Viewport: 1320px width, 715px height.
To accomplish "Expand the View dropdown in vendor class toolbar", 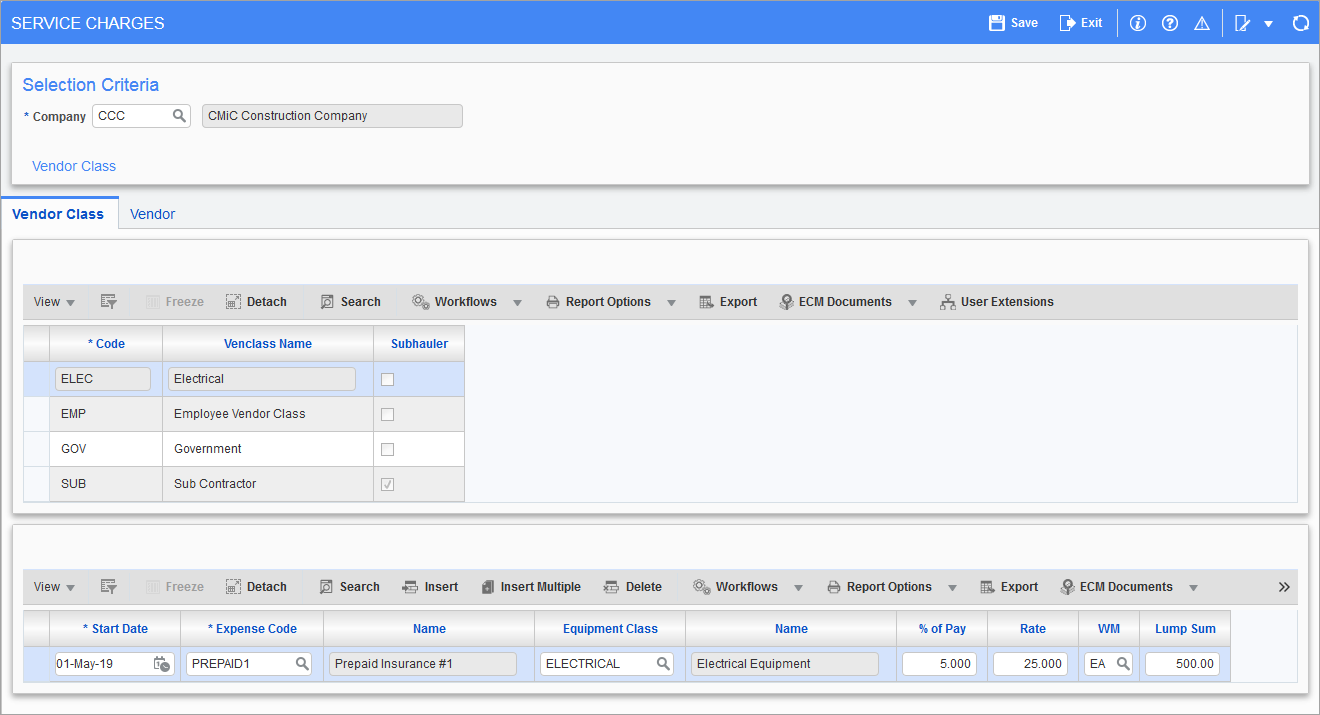I will 54,302.
